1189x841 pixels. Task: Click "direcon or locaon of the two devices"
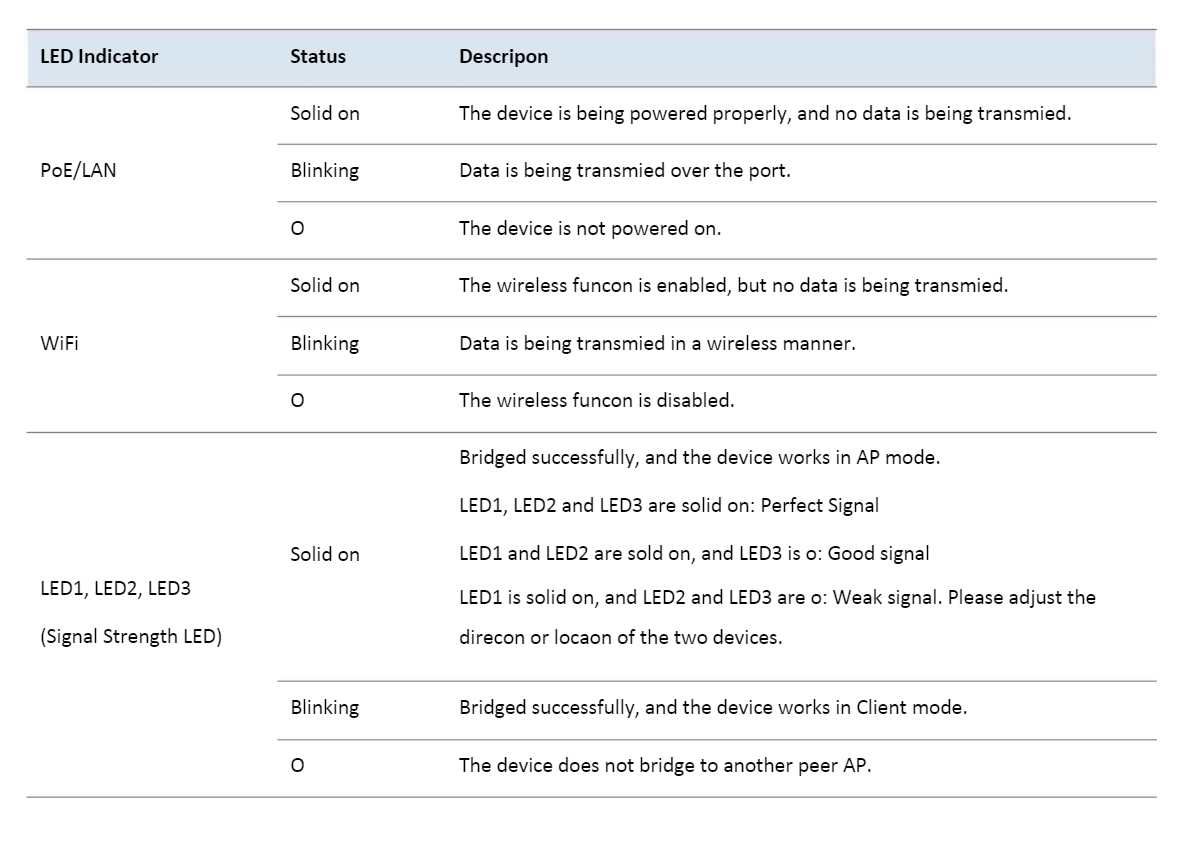620,637
